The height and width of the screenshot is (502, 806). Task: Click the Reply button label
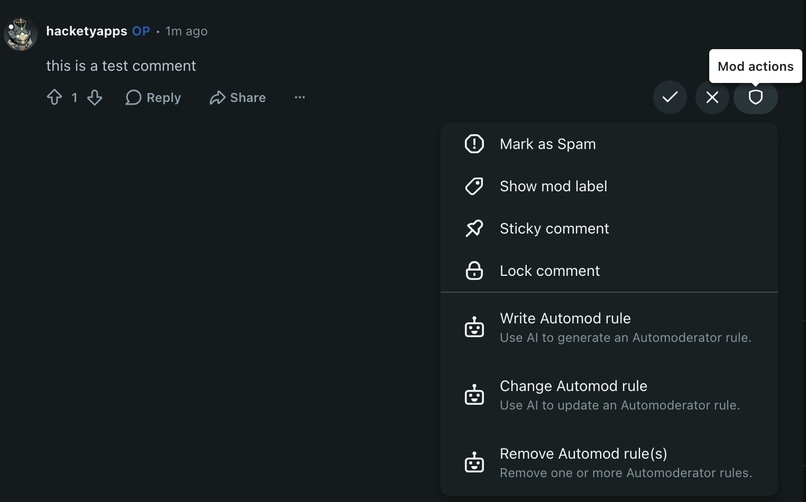pos(163,98)
